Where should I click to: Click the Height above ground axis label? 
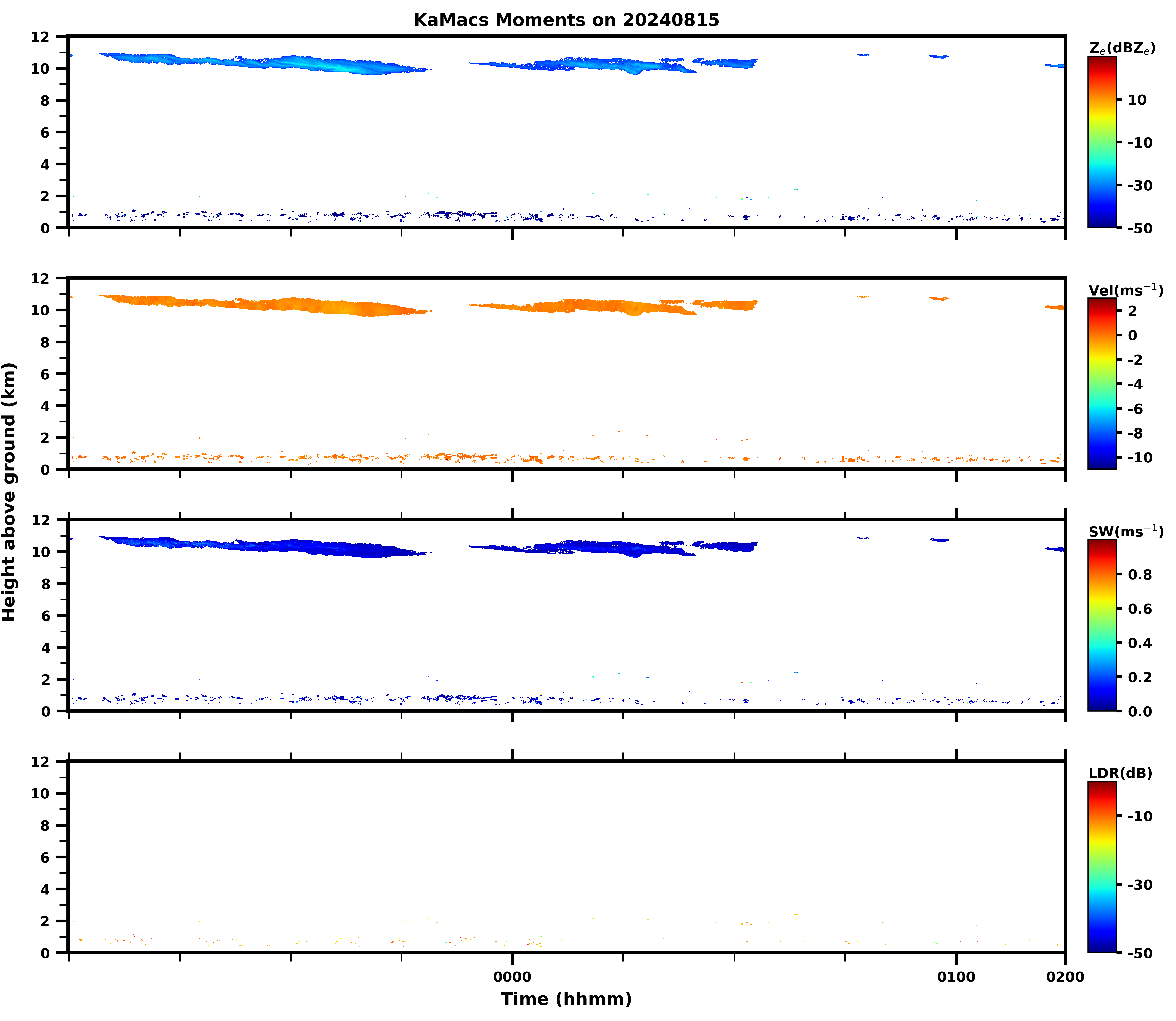(9, 492)
